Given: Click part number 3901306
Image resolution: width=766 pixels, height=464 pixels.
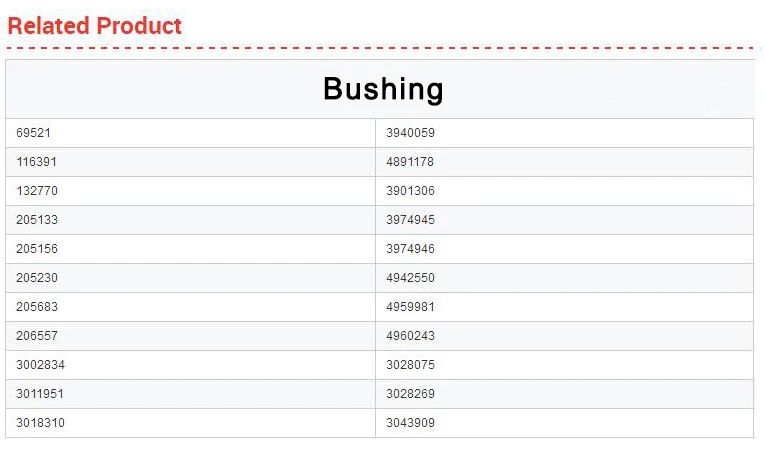Looking at the screenshot, I should pos(410,191).
